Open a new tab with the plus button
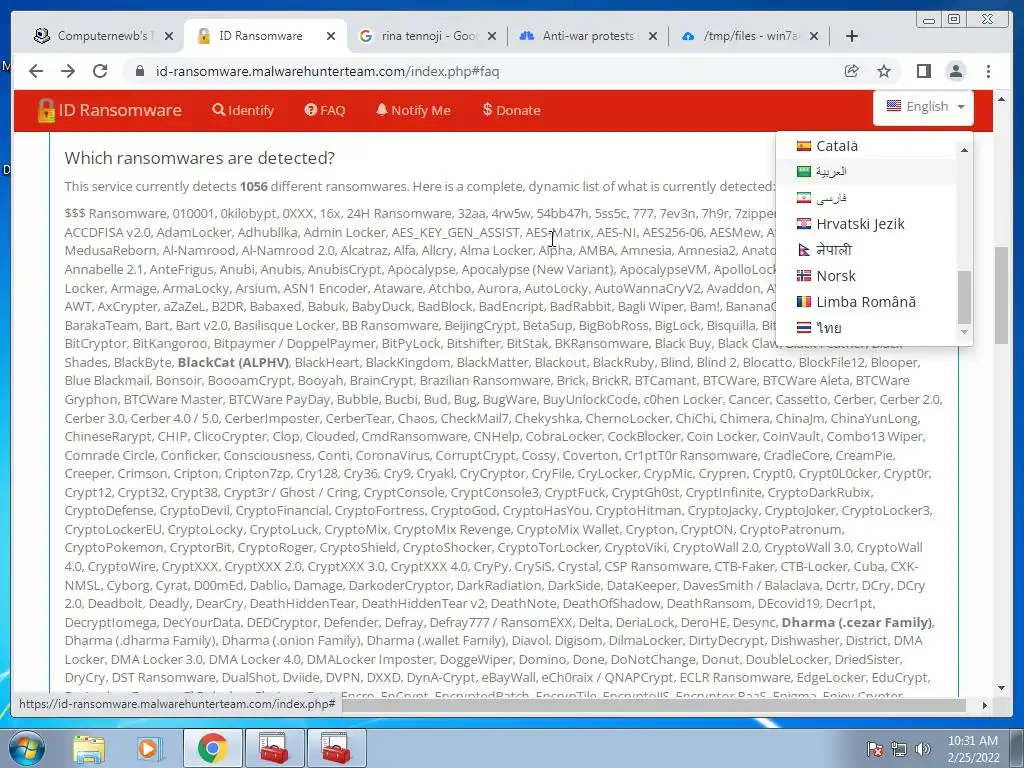 (x=852, y=36)
